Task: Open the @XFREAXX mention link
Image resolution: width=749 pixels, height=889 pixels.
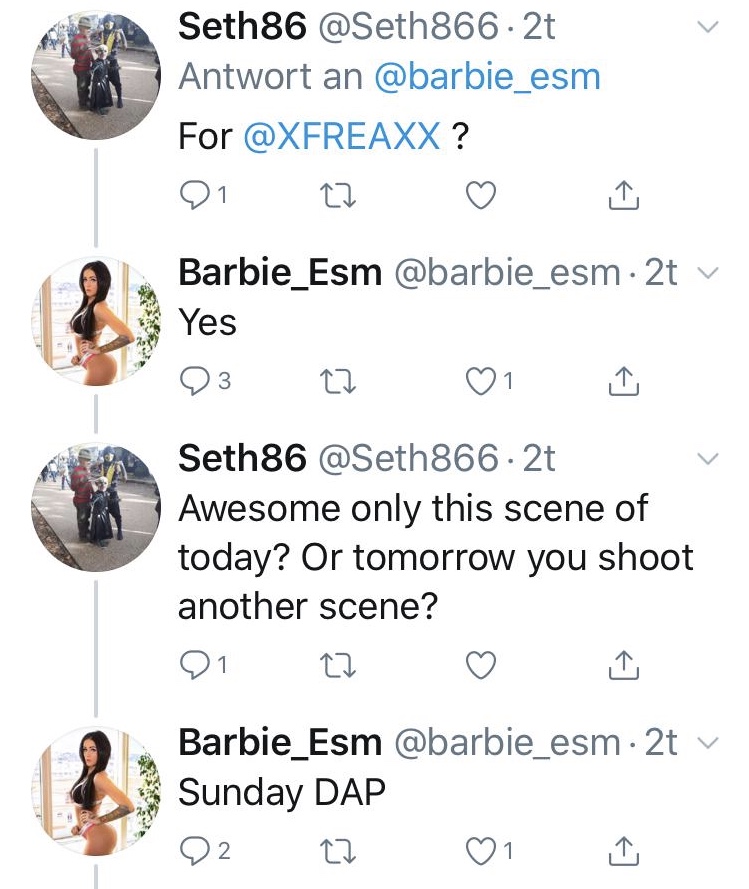Action: [x=341, y=136]
